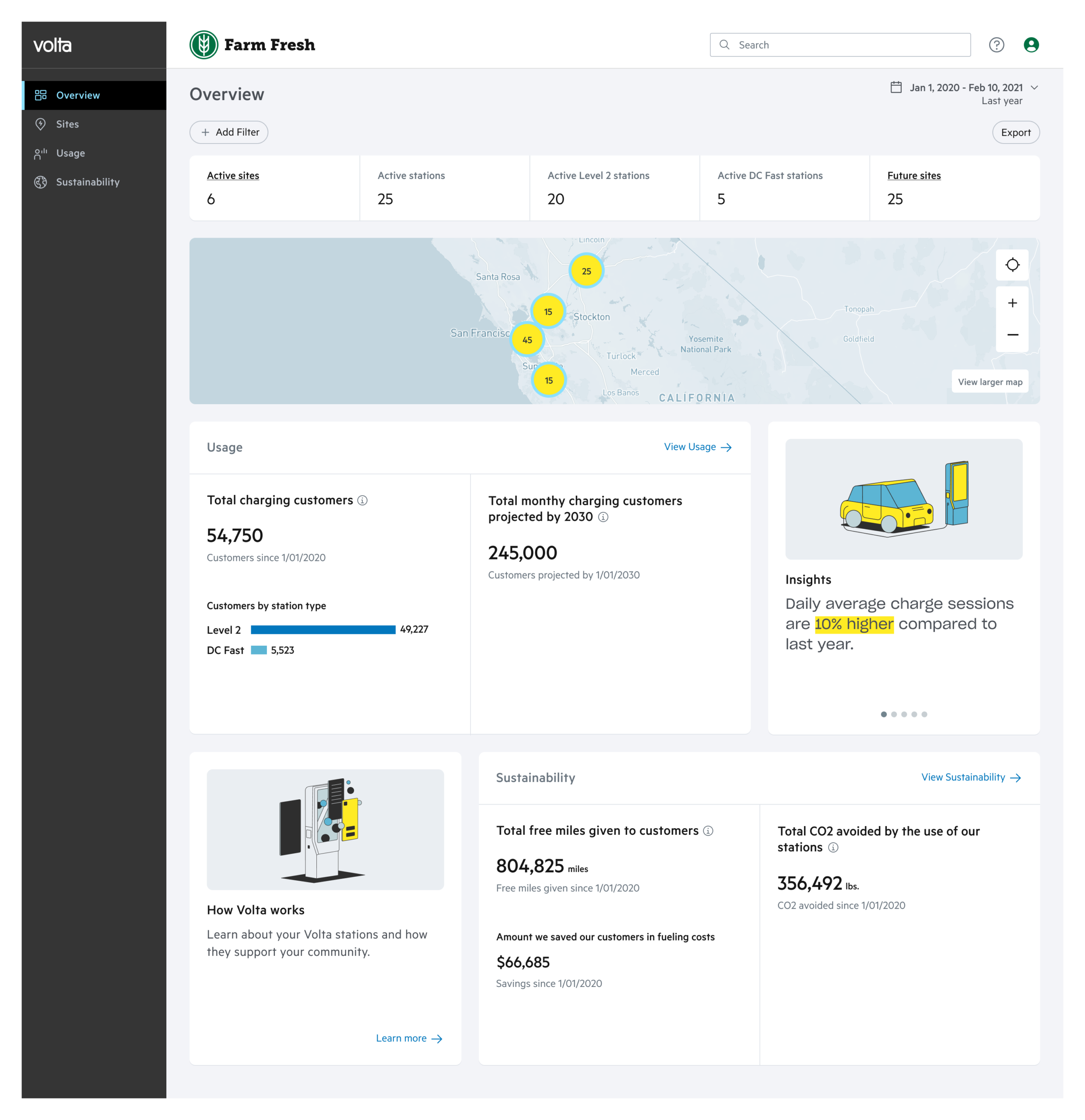This screenshot has height=1120, width=1085.
Task: Select the first Insights carousel dot
Action: (883, 714)
